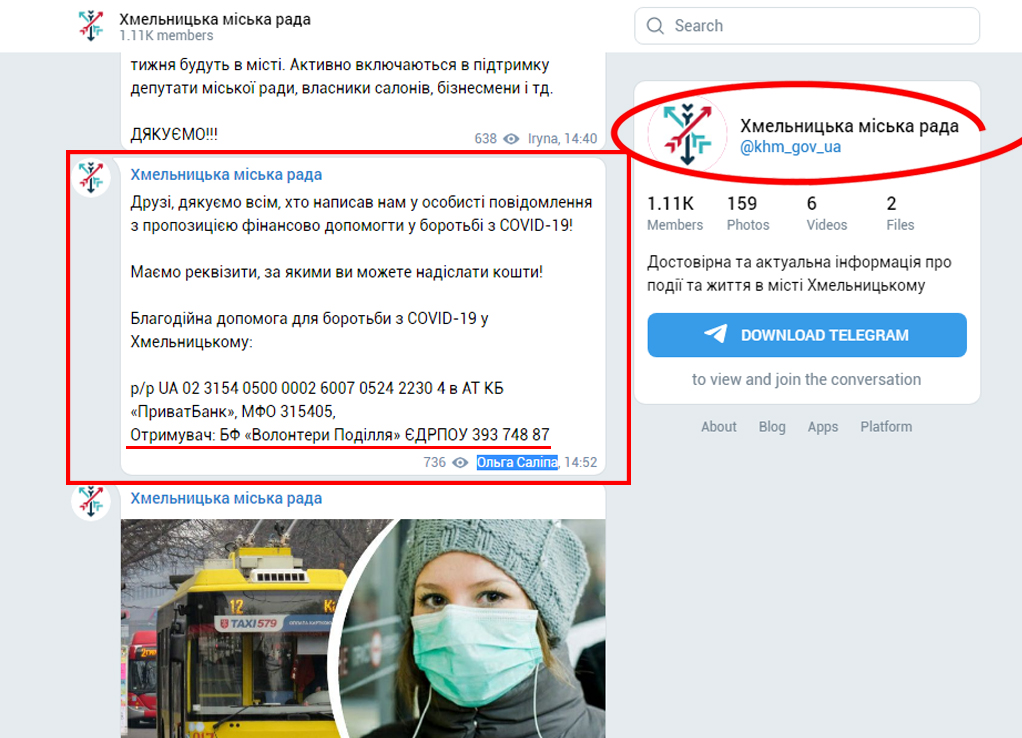1022x738 pixels.
Task: Open the Apps footer link
Action: [x=823, y=426]
